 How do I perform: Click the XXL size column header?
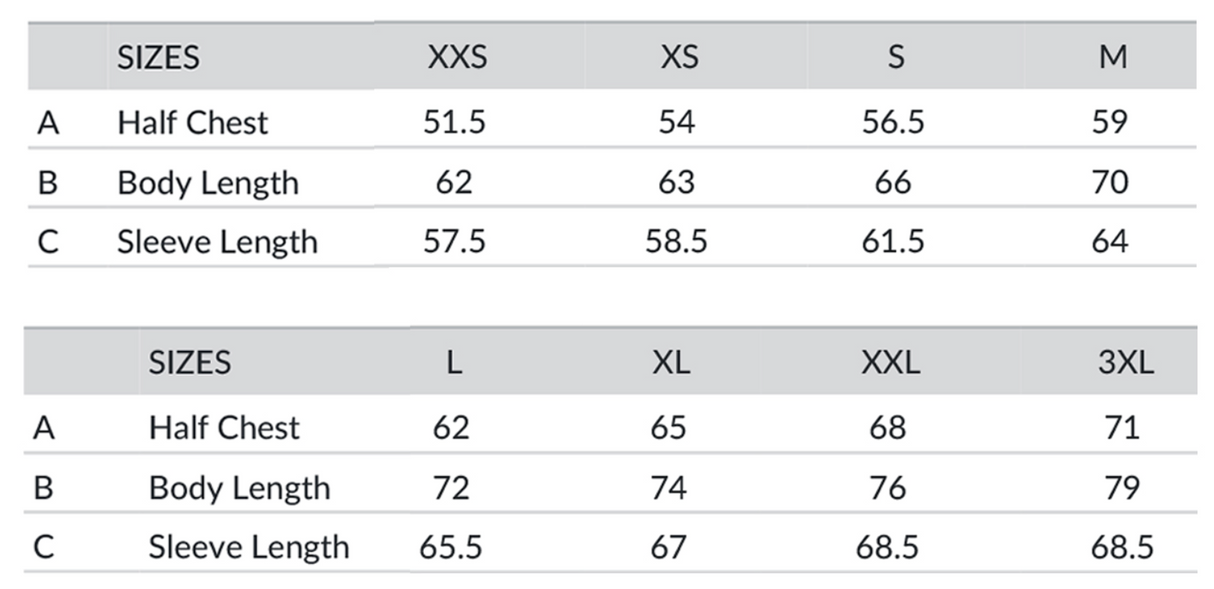coord(890,362)
